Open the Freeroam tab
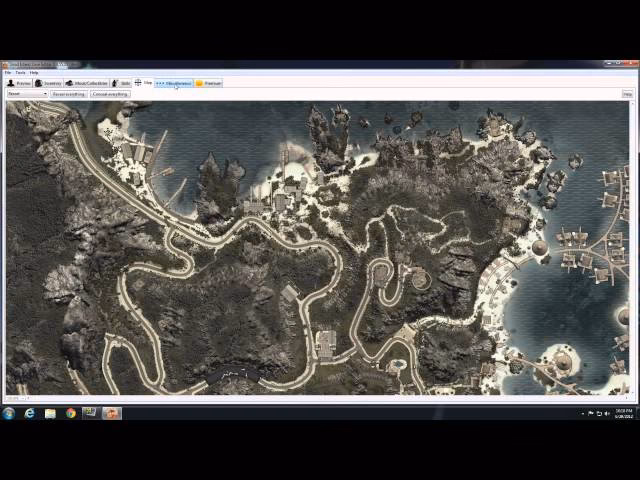This screenshot has height=480, width=640. [208, 83]
